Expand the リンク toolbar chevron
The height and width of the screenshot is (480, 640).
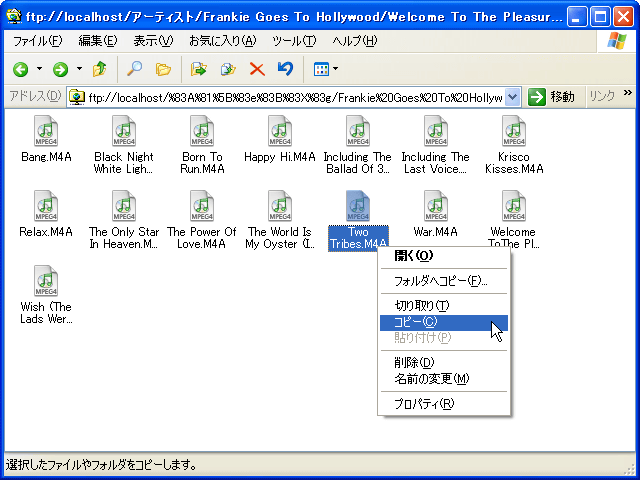pos(627,93)
